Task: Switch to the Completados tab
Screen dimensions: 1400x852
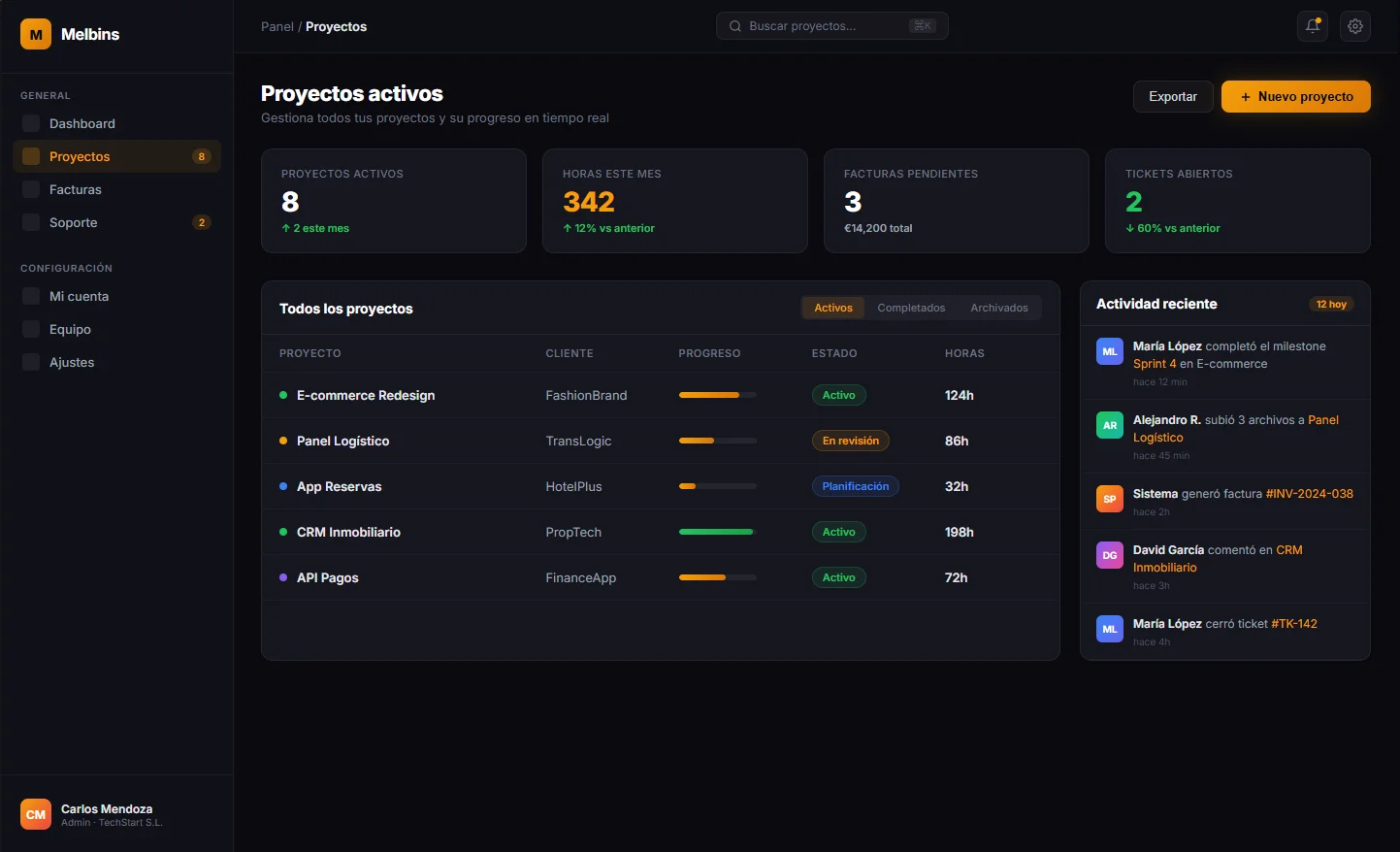Action: coord(910,308)
